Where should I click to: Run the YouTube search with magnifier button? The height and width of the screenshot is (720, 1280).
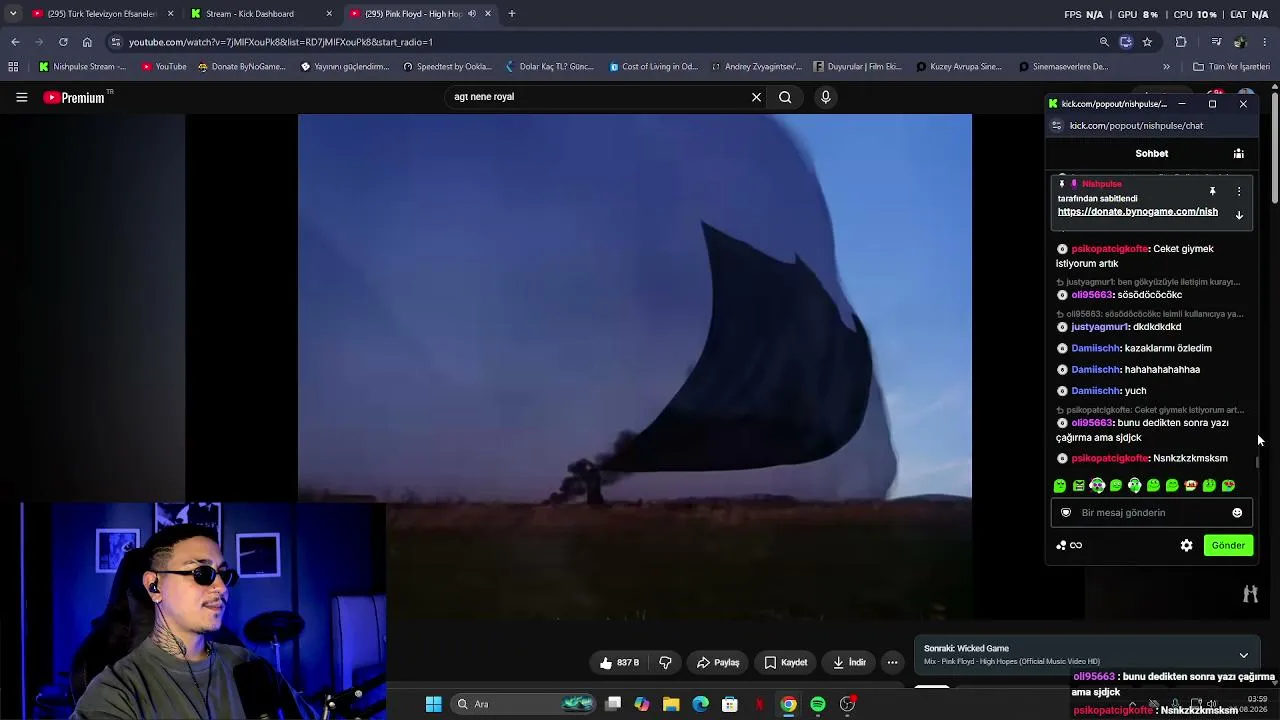point(785,97)
